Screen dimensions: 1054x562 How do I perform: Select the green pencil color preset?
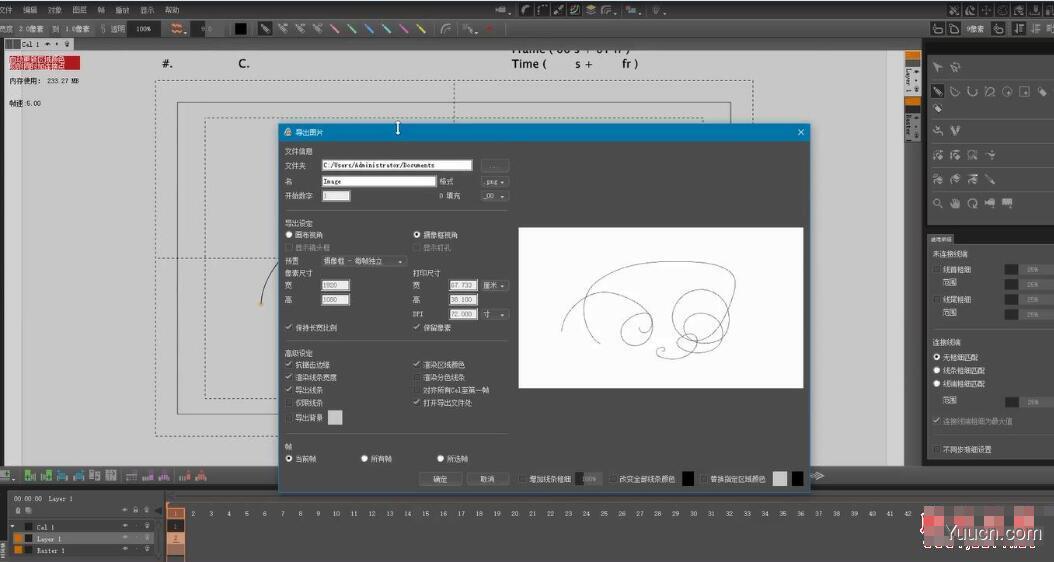point(352,29)
